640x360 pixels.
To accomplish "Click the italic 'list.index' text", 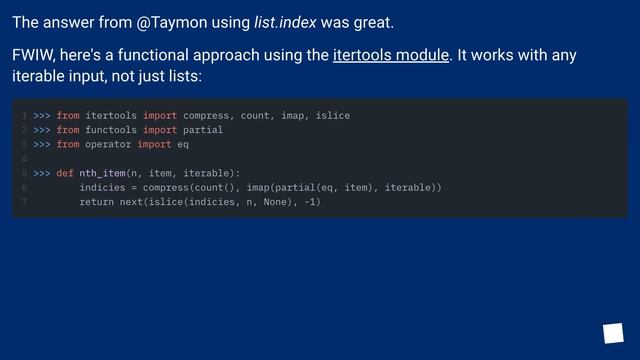I will tap(285, 22).
